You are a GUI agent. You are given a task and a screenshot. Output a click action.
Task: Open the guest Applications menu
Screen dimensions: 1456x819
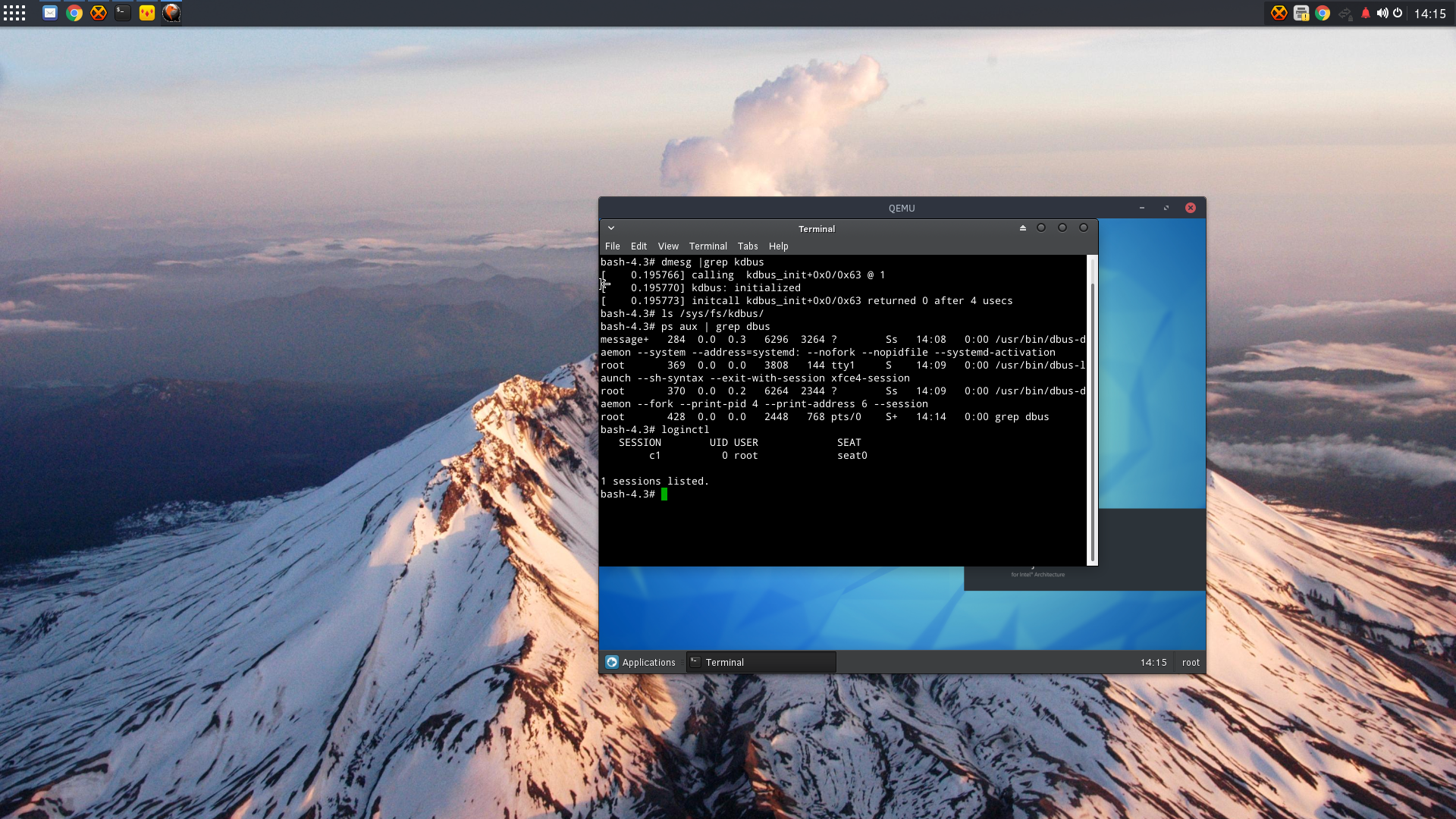coord(641,663)
